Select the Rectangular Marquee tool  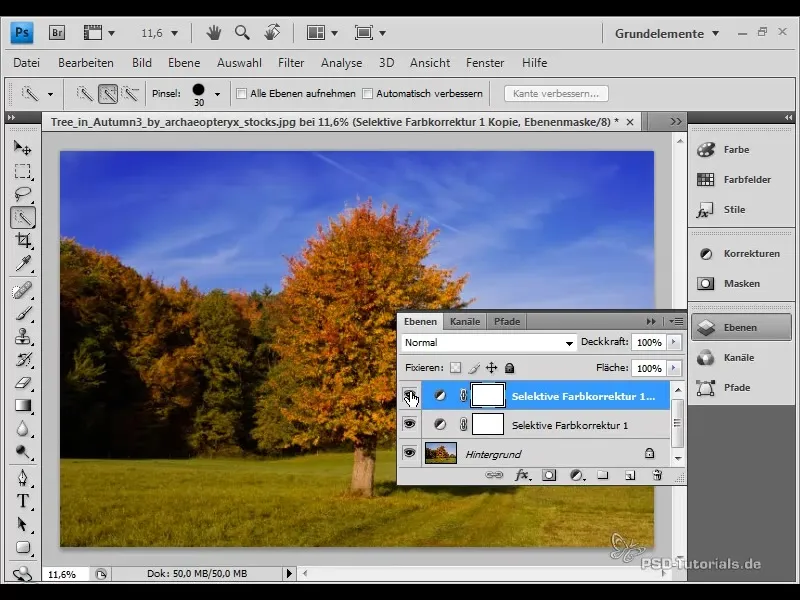(x=22, y=171)
